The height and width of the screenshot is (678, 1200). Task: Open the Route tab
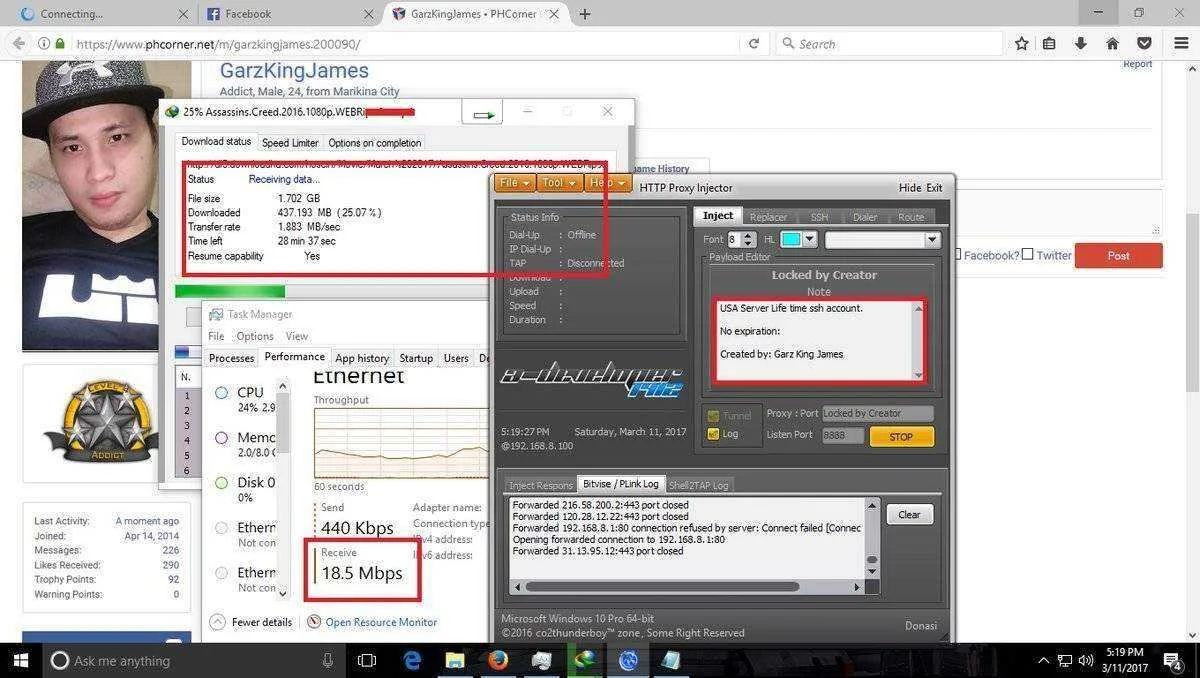coord(911,216)
